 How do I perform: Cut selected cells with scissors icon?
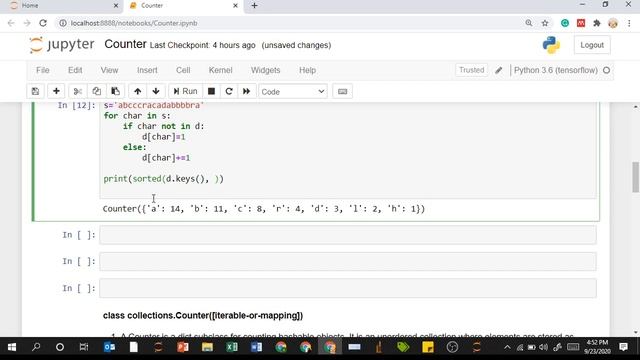point(78,91)
